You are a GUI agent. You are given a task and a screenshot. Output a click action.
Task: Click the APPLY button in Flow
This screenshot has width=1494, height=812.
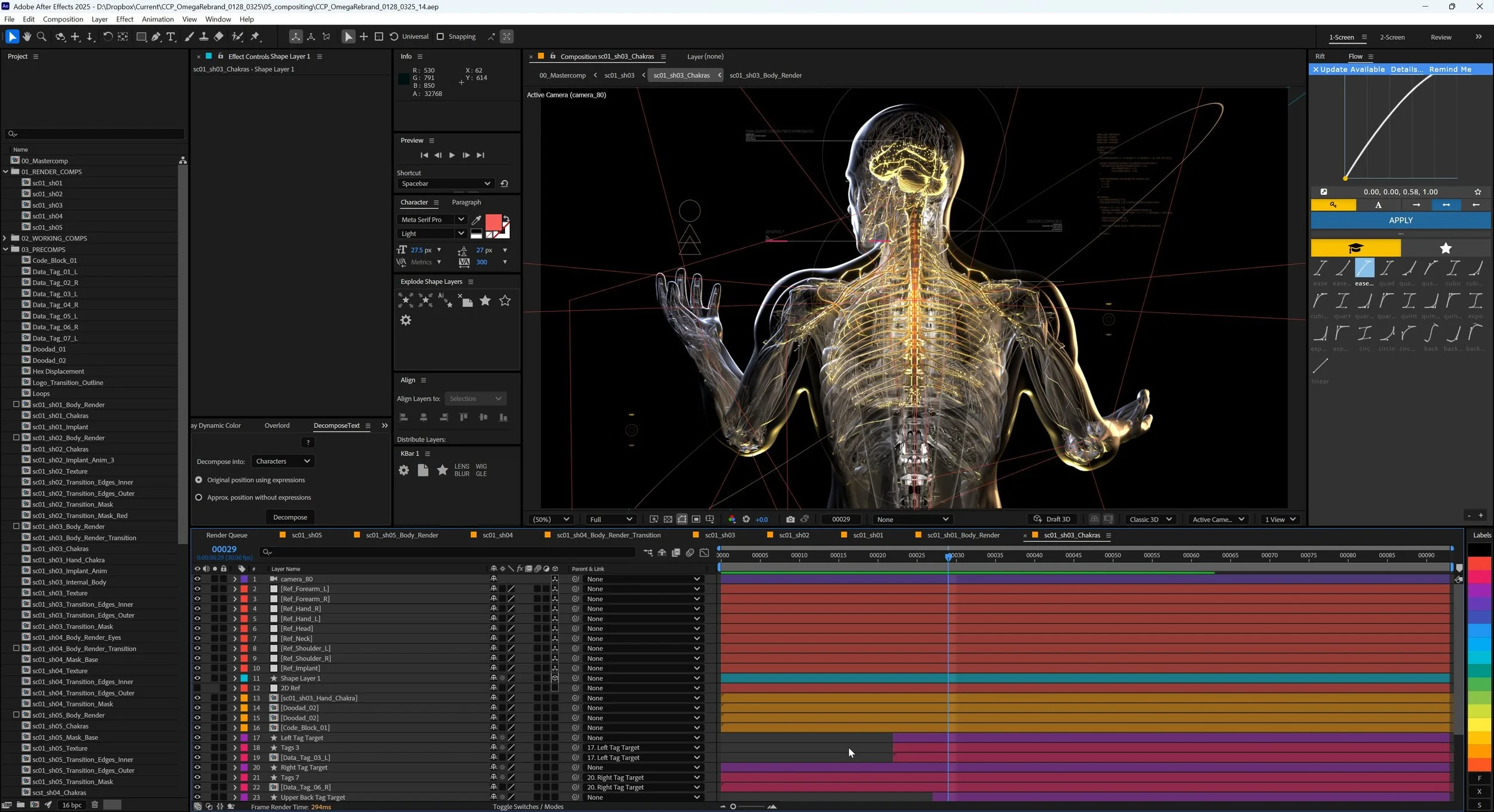tap(1400, 220)
